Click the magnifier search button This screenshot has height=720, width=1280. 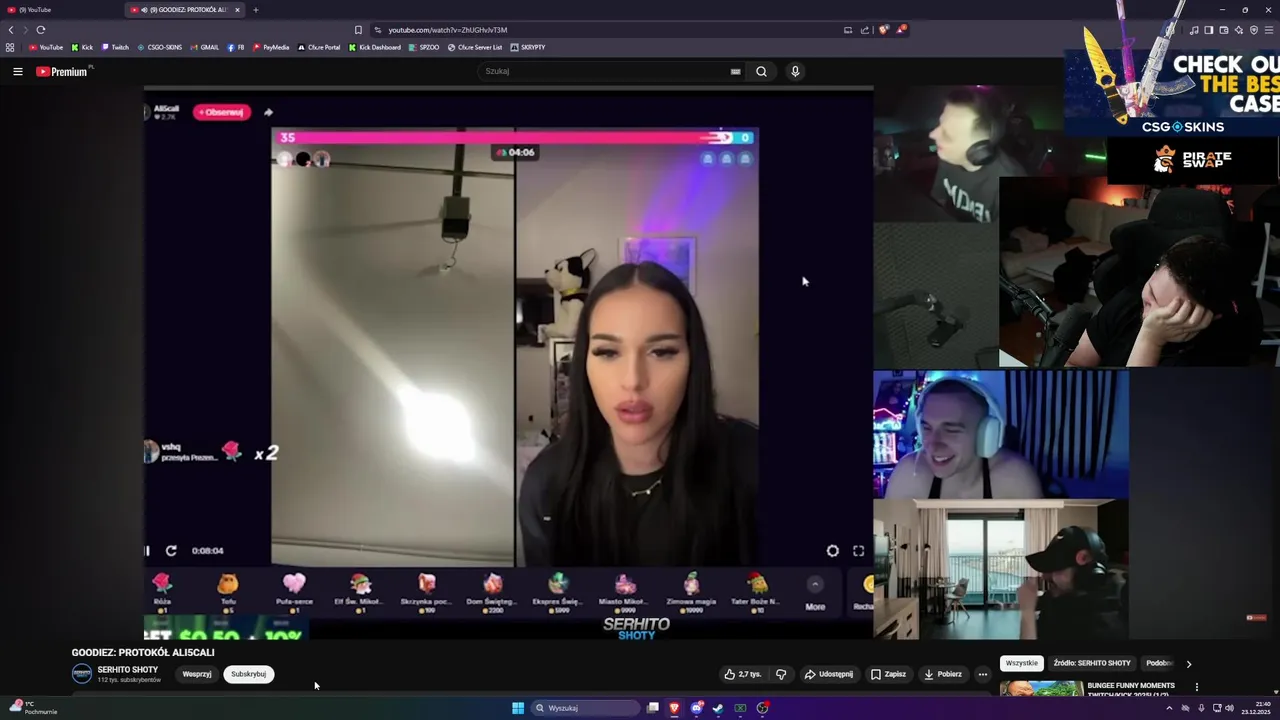(x=761, y=71)
